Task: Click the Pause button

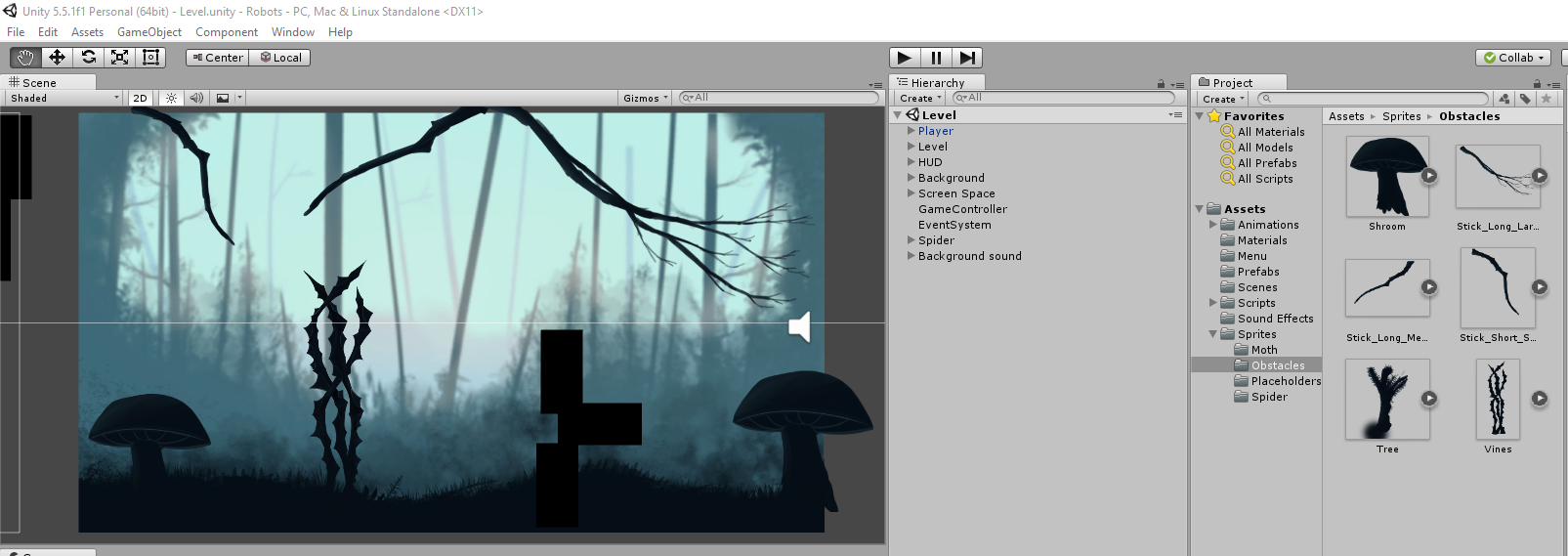Action: pos(936,58)
